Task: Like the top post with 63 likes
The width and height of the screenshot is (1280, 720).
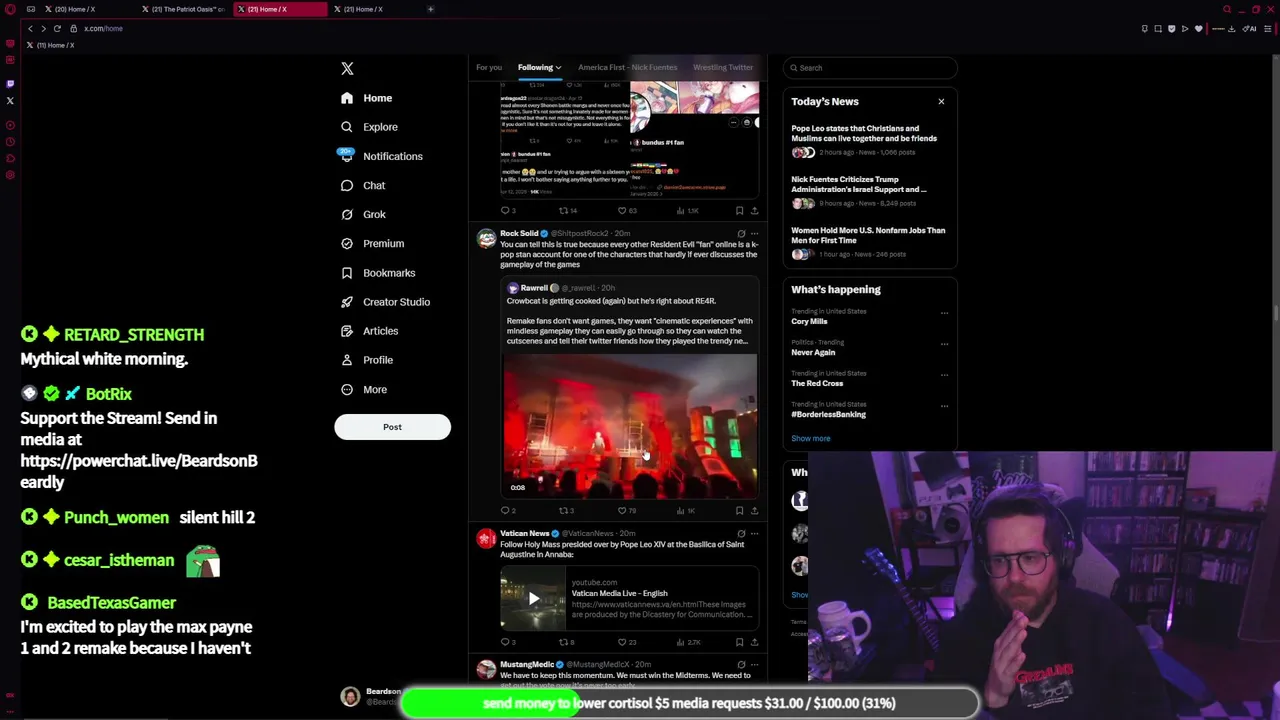Action: tap(627, 211)
